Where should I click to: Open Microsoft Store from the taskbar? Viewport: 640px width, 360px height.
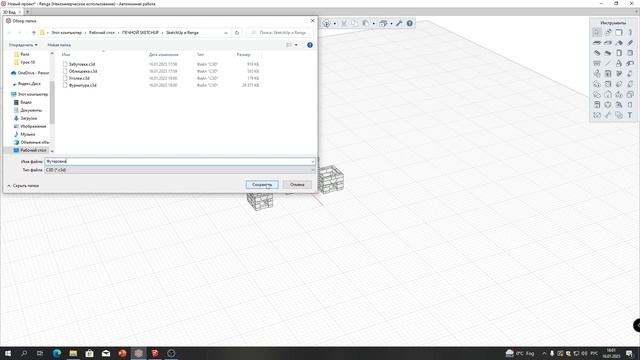[89, 353]
